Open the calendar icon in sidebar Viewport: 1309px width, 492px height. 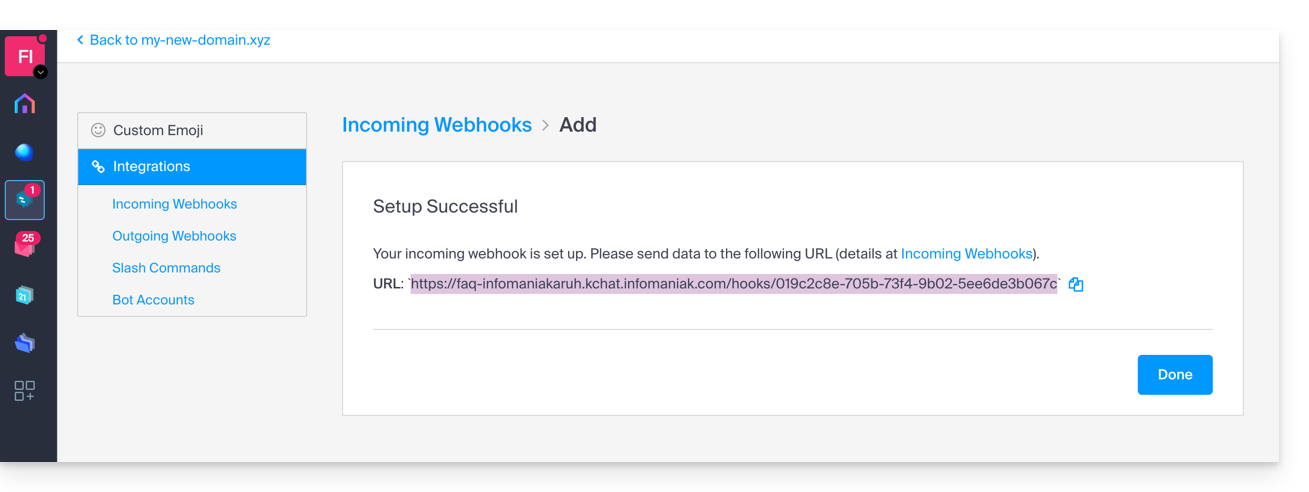(x=25, y=295)
